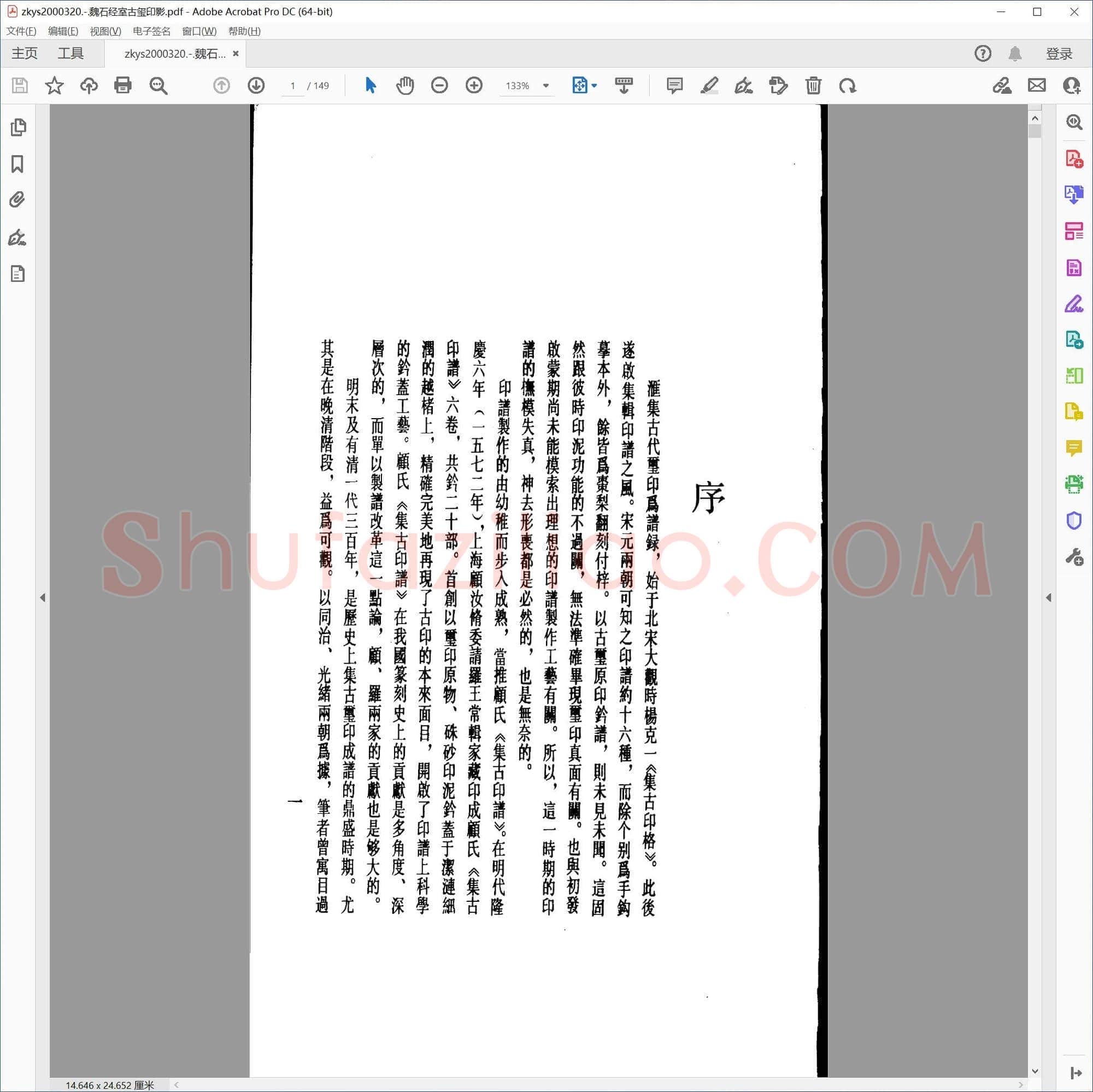
Task: Click the share with others icon
Action: tap(1072, 85)
